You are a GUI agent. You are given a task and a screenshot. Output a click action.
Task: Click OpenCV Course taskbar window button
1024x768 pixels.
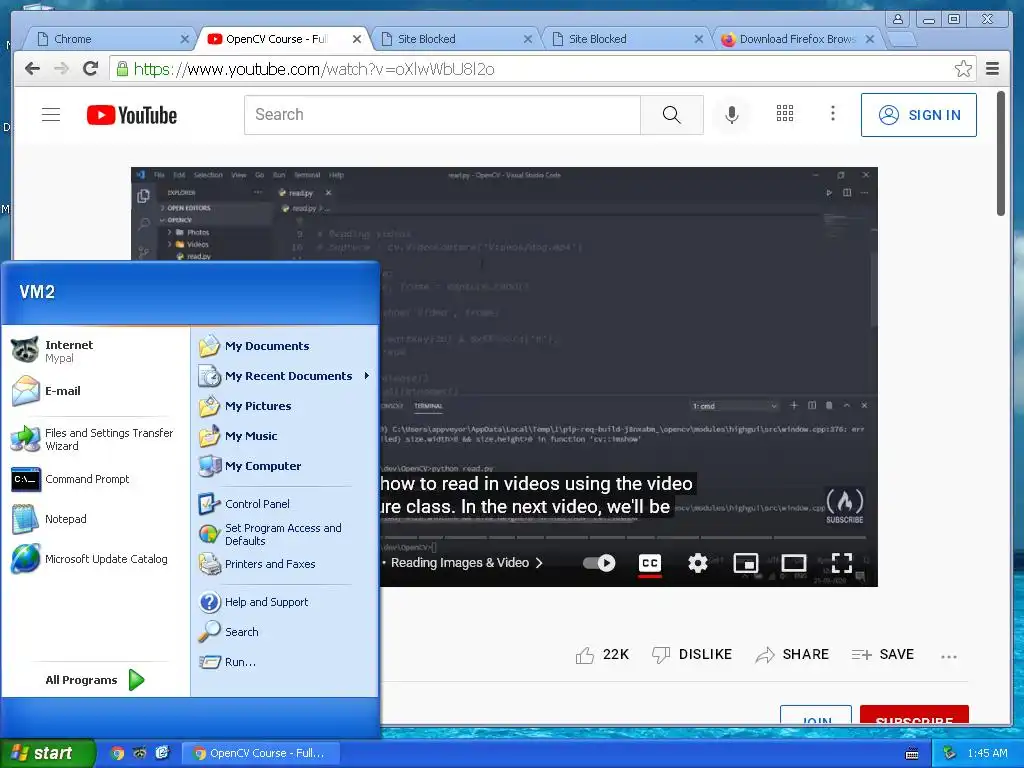tap(261, 753)
